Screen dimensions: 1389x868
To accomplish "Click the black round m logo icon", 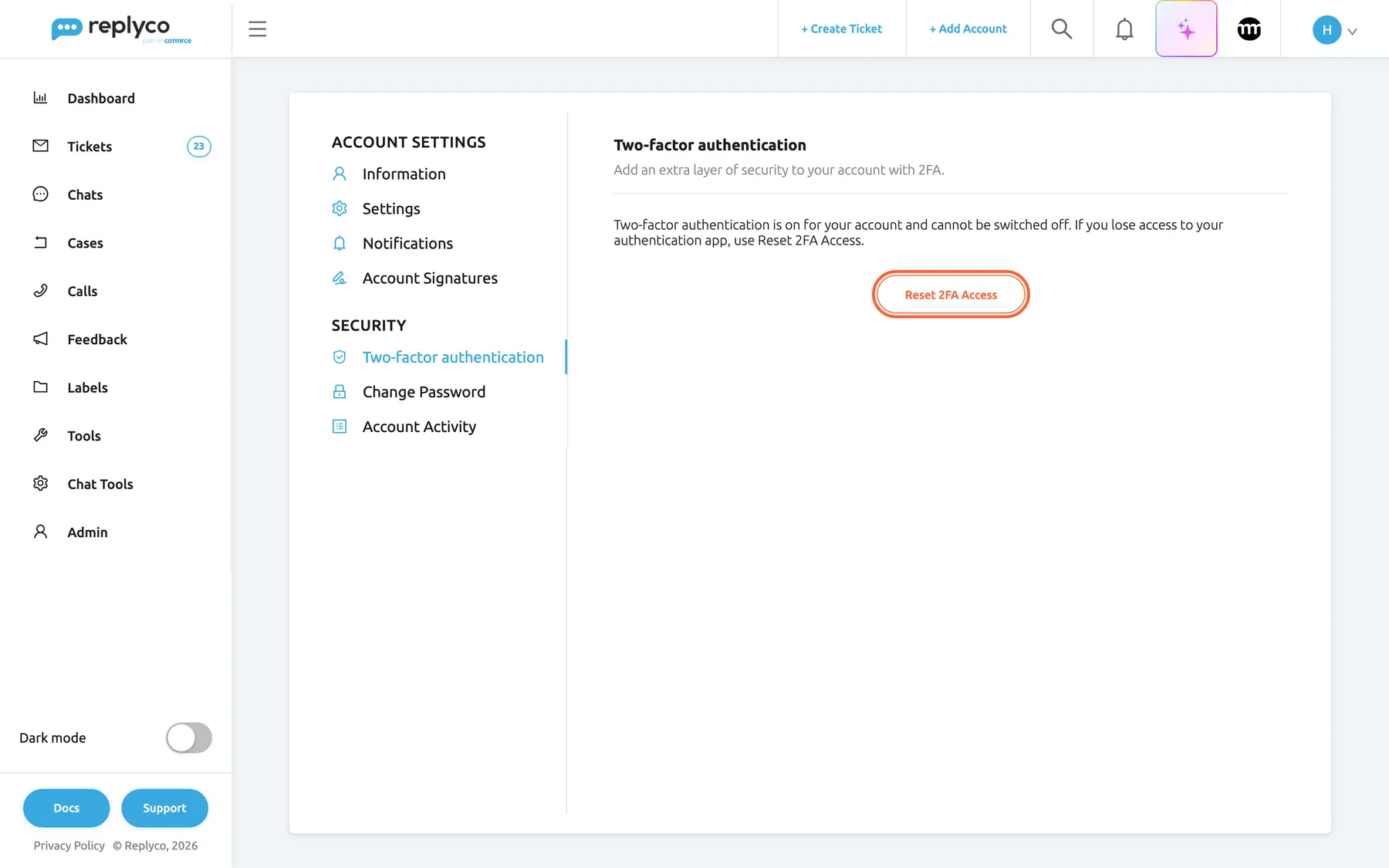I will (x=1249, y=29).
